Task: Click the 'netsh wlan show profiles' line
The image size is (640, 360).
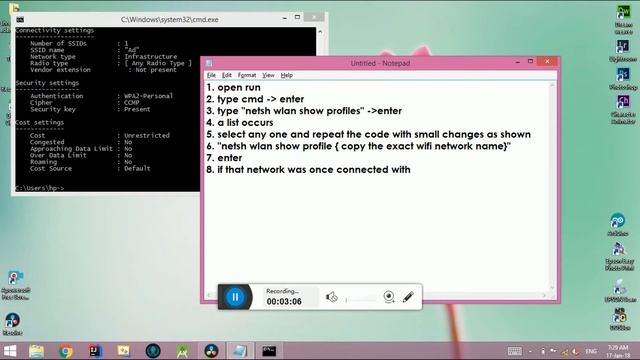Action: click(304, 111)
